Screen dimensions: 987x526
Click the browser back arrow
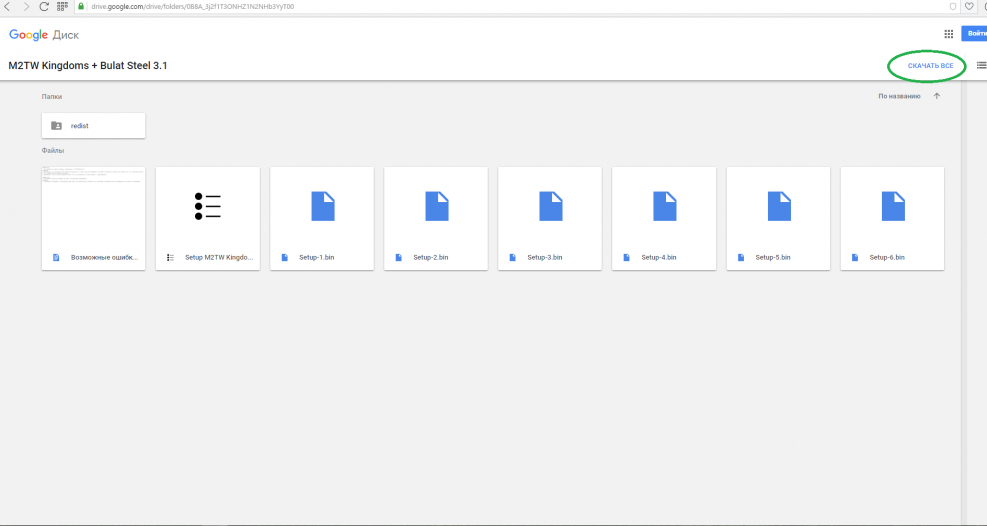(x=9, y=6)
